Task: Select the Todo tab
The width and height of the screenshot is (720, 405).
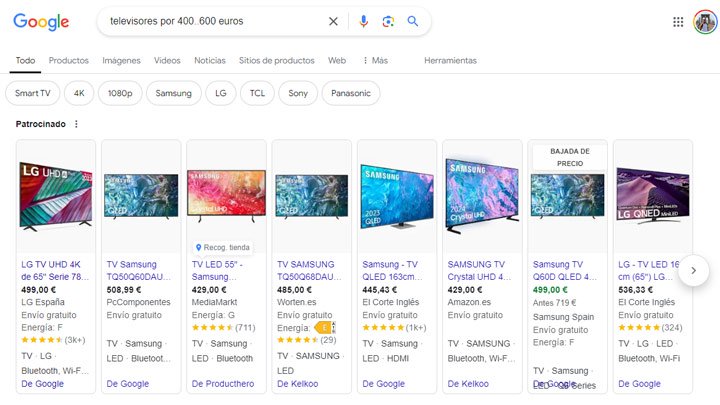Action: [25, 61]
